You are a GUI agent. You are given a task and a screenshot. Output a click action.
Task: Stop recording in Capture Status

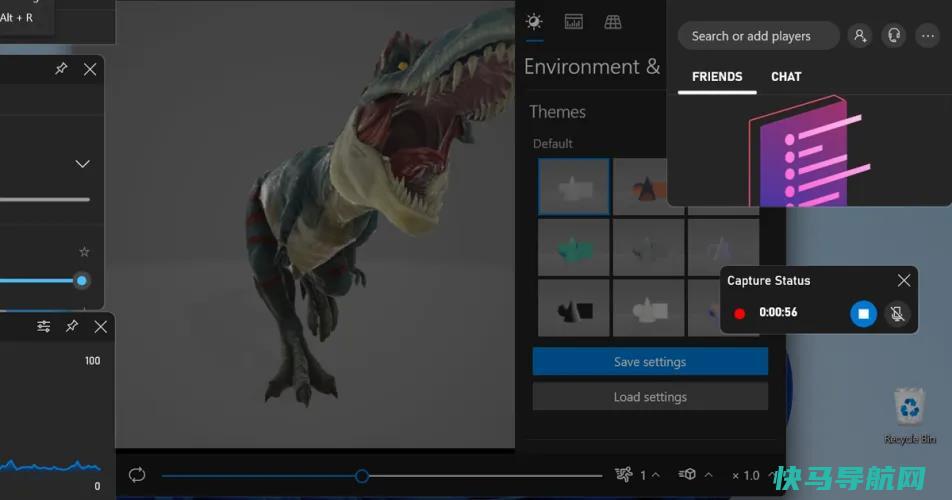click(863, 314)
